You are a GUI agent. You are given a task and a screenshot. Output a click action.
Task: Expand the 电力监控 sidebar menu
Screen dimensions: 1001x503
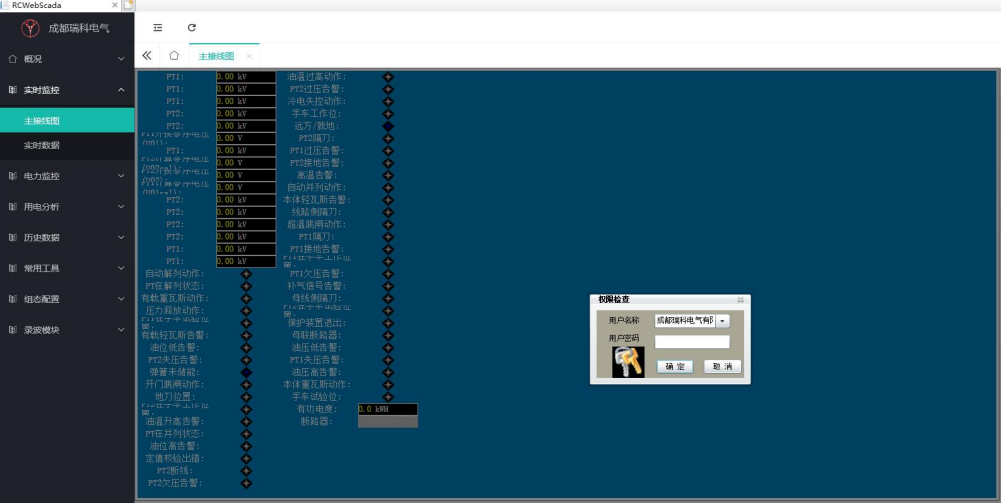coord(66,176)
